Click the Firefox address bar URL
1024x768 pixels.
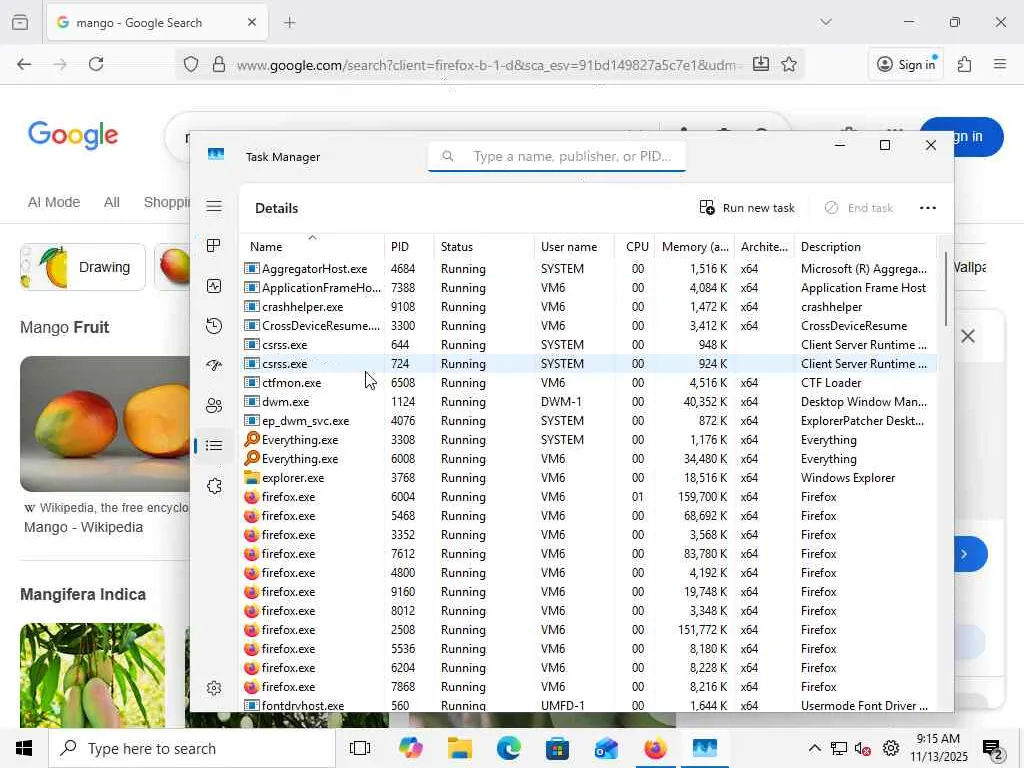click(x=490, y=65)
